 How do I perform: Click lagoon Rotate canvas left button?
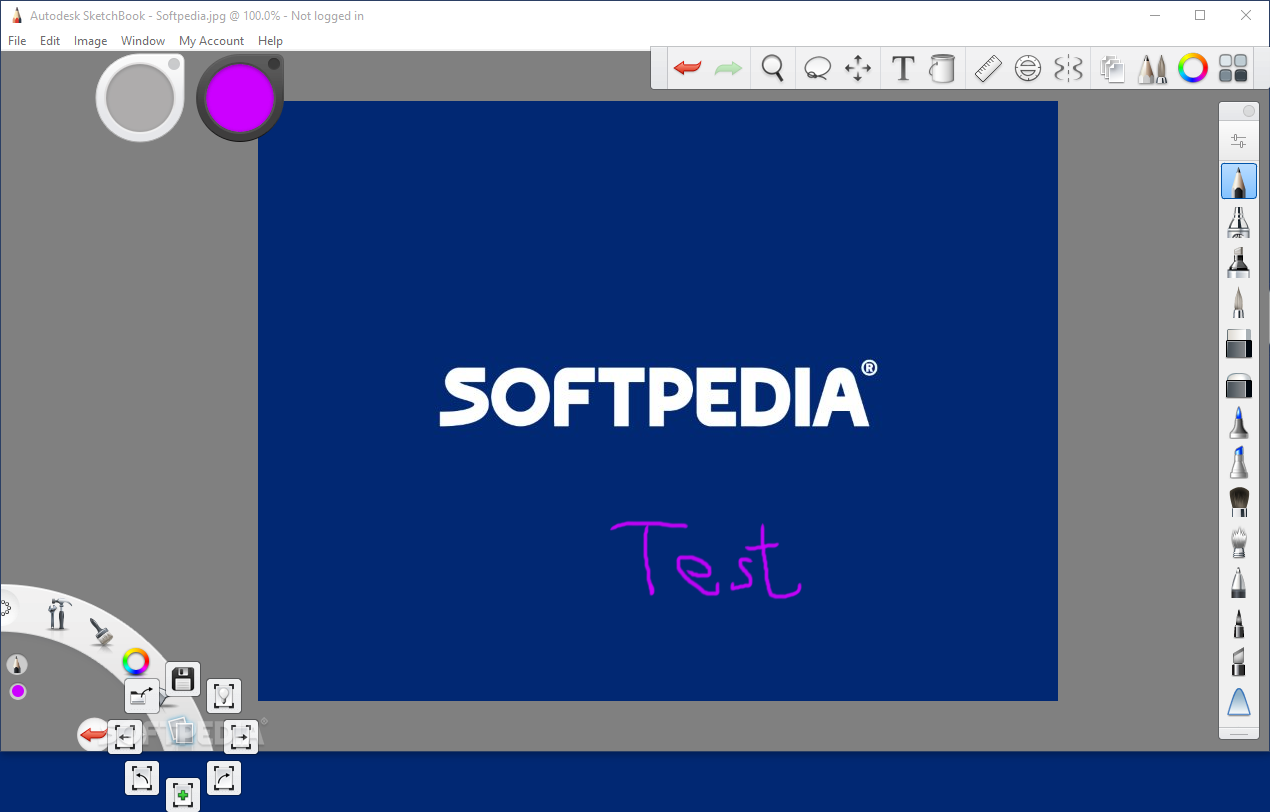142,778
